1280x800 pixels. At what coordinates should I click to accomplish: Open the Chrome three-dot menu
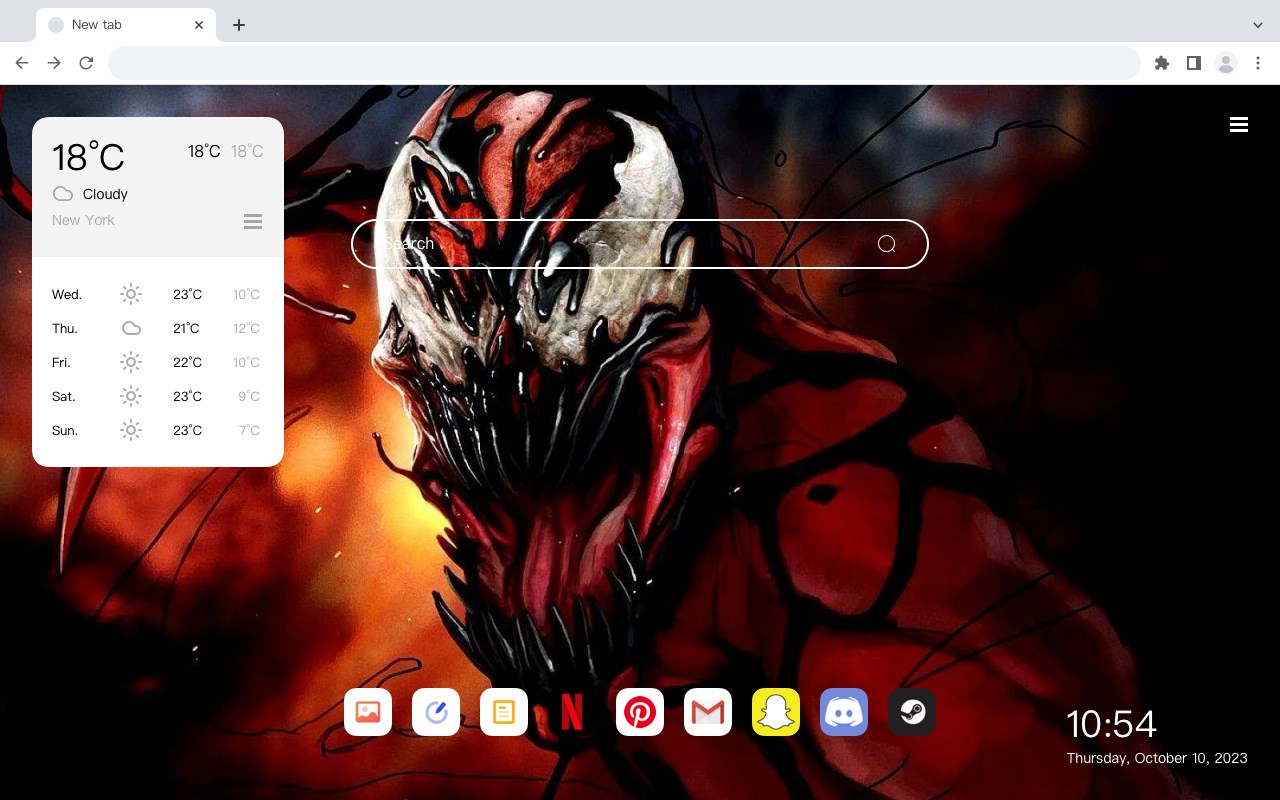(x=1258, y=63)
